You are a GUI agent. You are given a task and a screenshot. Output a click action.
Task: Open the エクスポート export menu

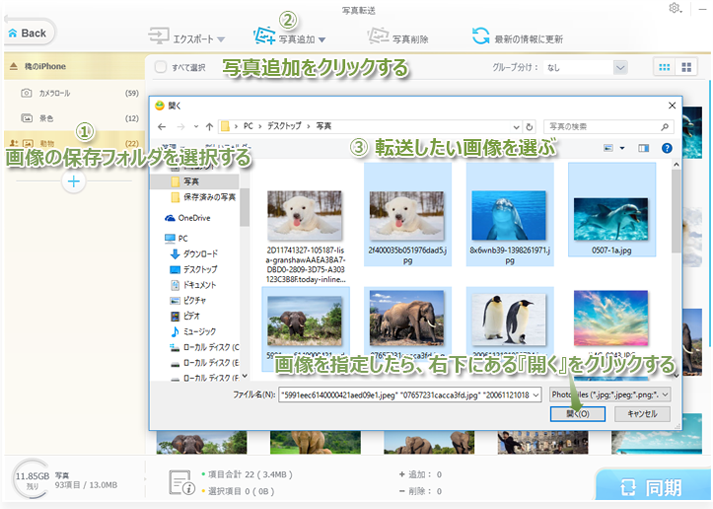pyautogui.click(x=186, y=38)
